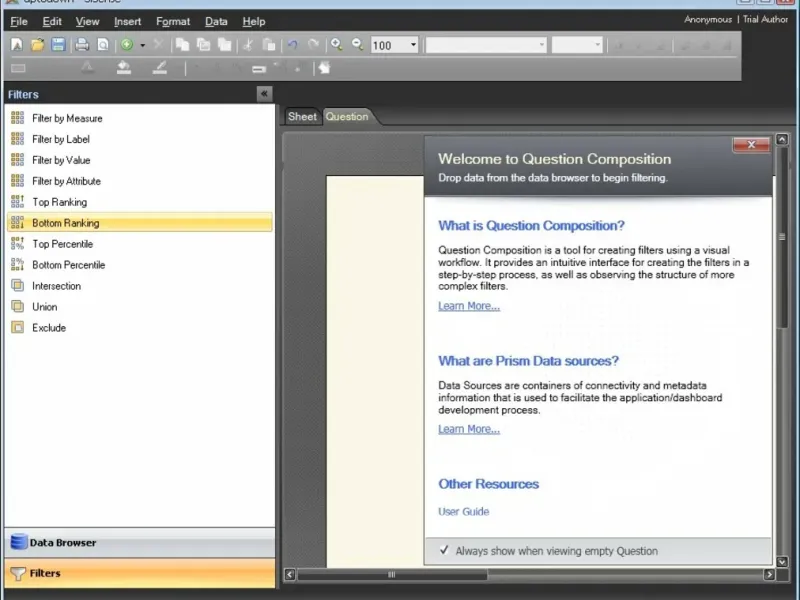Viewport: 800px width, 600px height.
Task: Open the Data Browser panel
Action: (63, 543)
